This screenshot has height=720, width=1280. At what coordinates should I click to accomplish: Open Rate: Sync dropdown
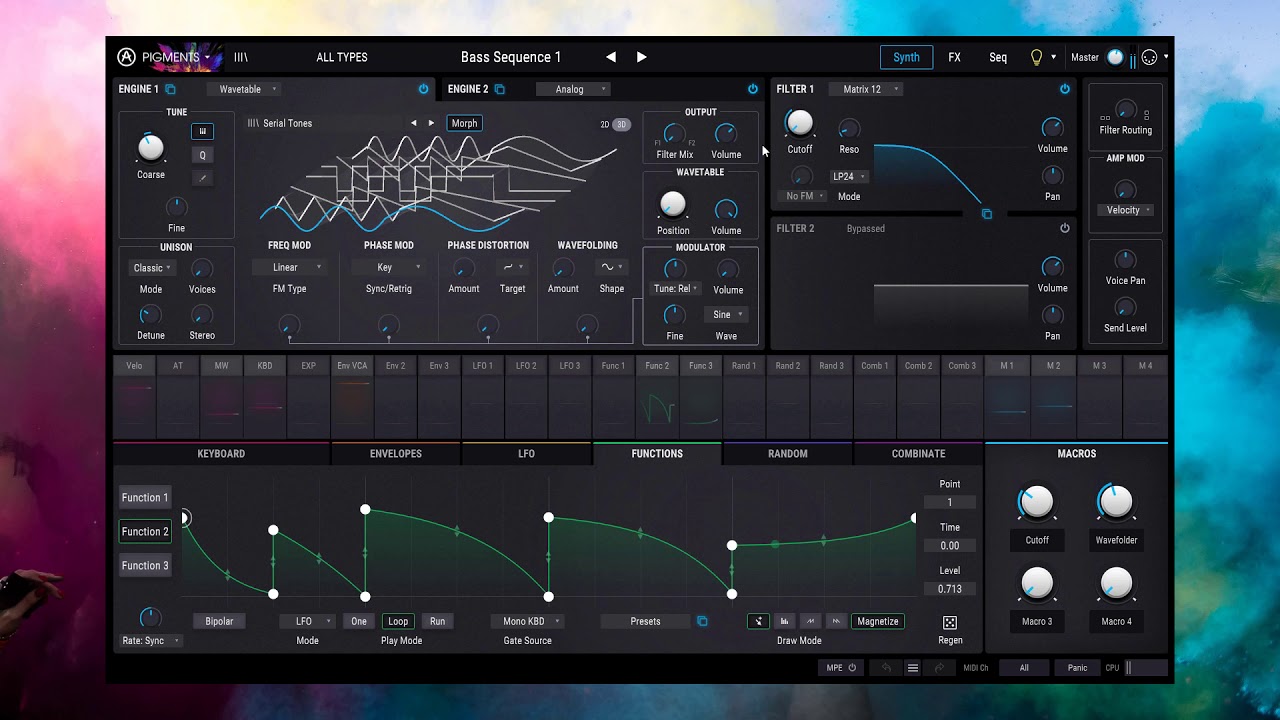tap(150, 641)
